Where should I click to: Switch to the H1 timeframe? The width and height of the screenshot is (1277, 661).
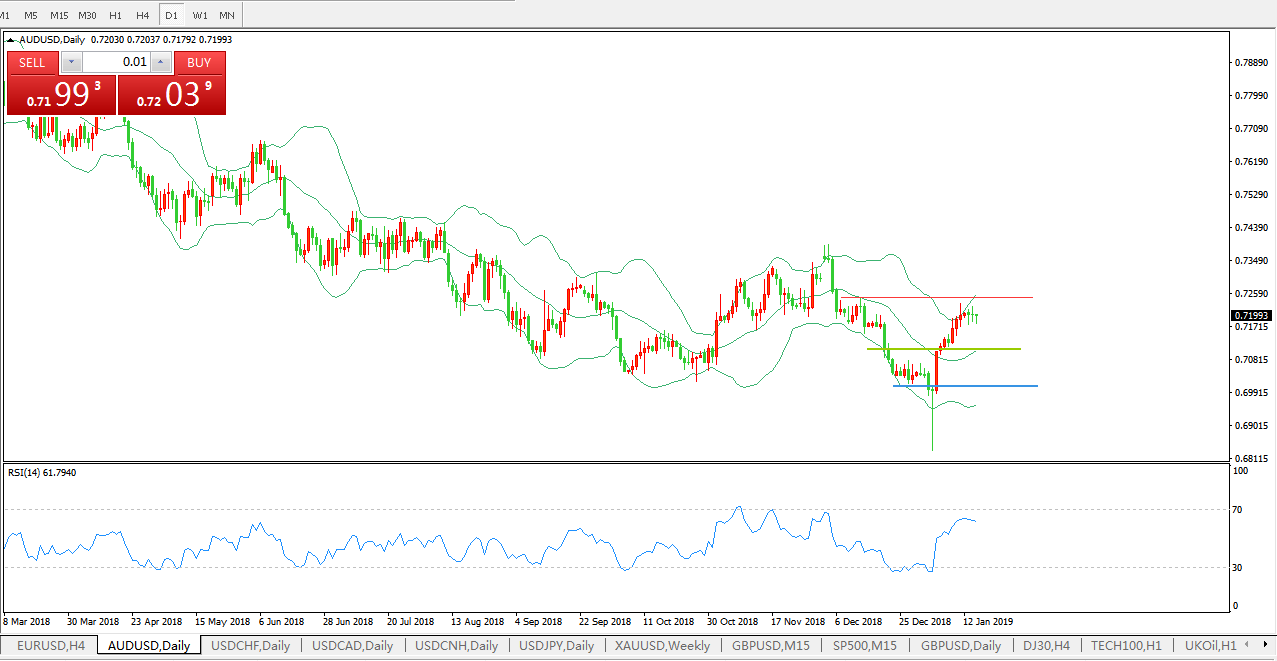116,15
